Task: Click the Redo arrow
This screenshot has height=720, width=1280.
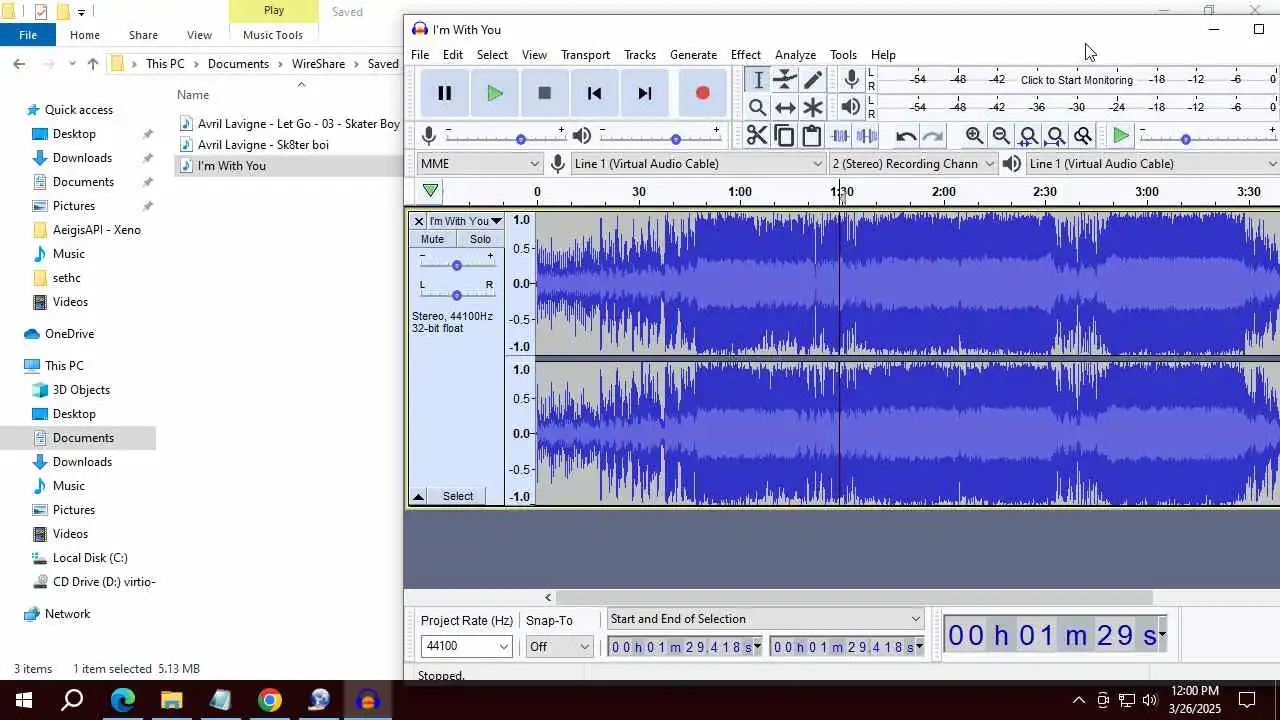Action: (932, 136)
